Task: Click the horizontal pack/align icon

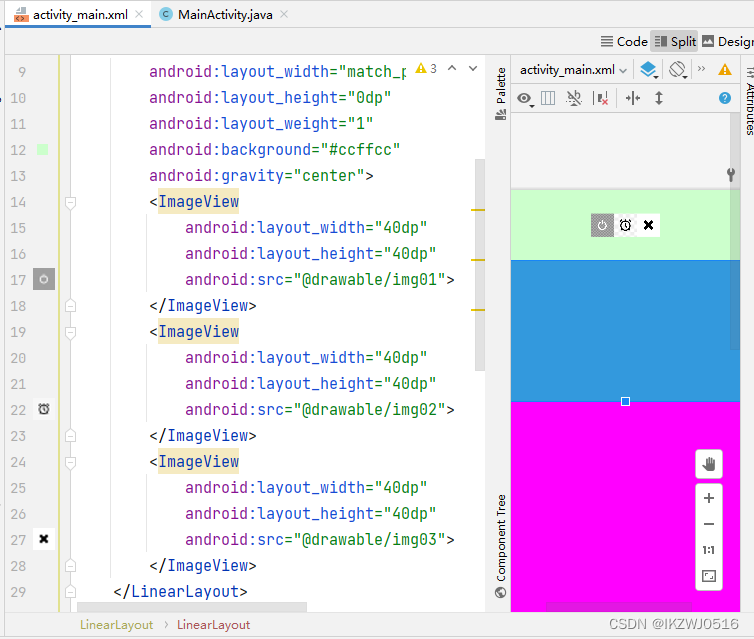Action: pos(633,99)
